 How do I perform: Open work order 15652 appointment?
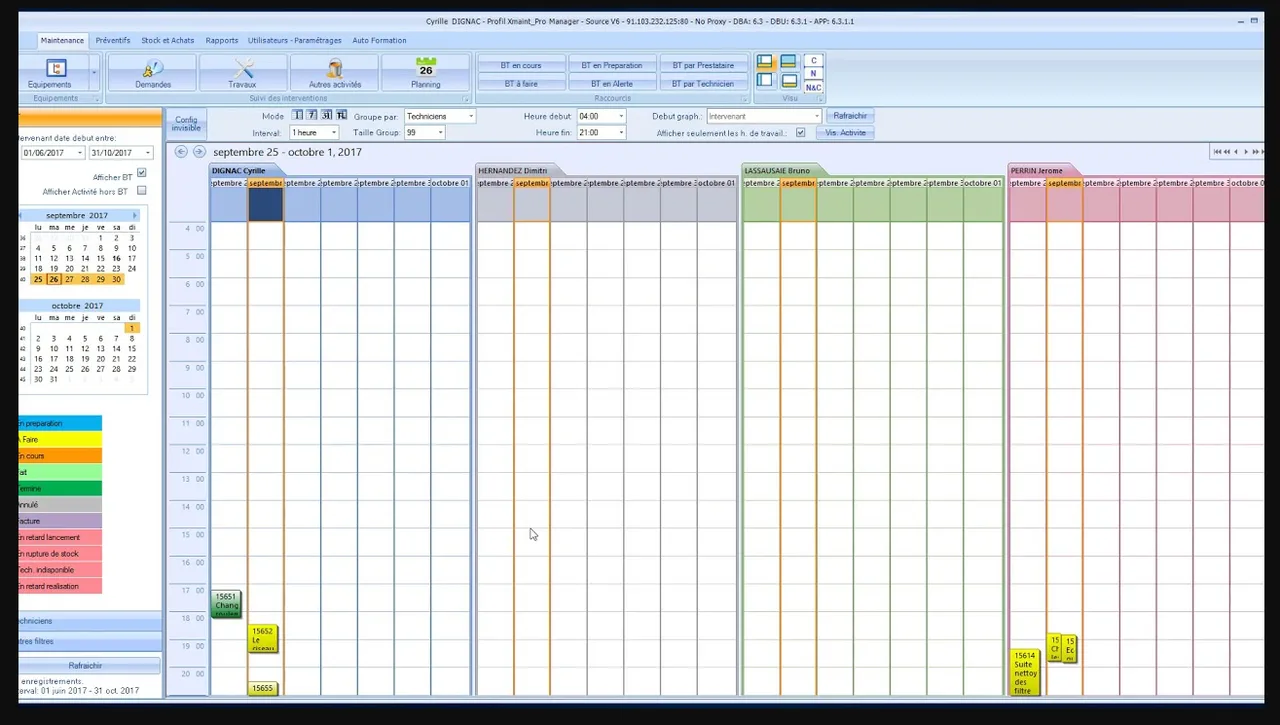(x=262, y=639)
